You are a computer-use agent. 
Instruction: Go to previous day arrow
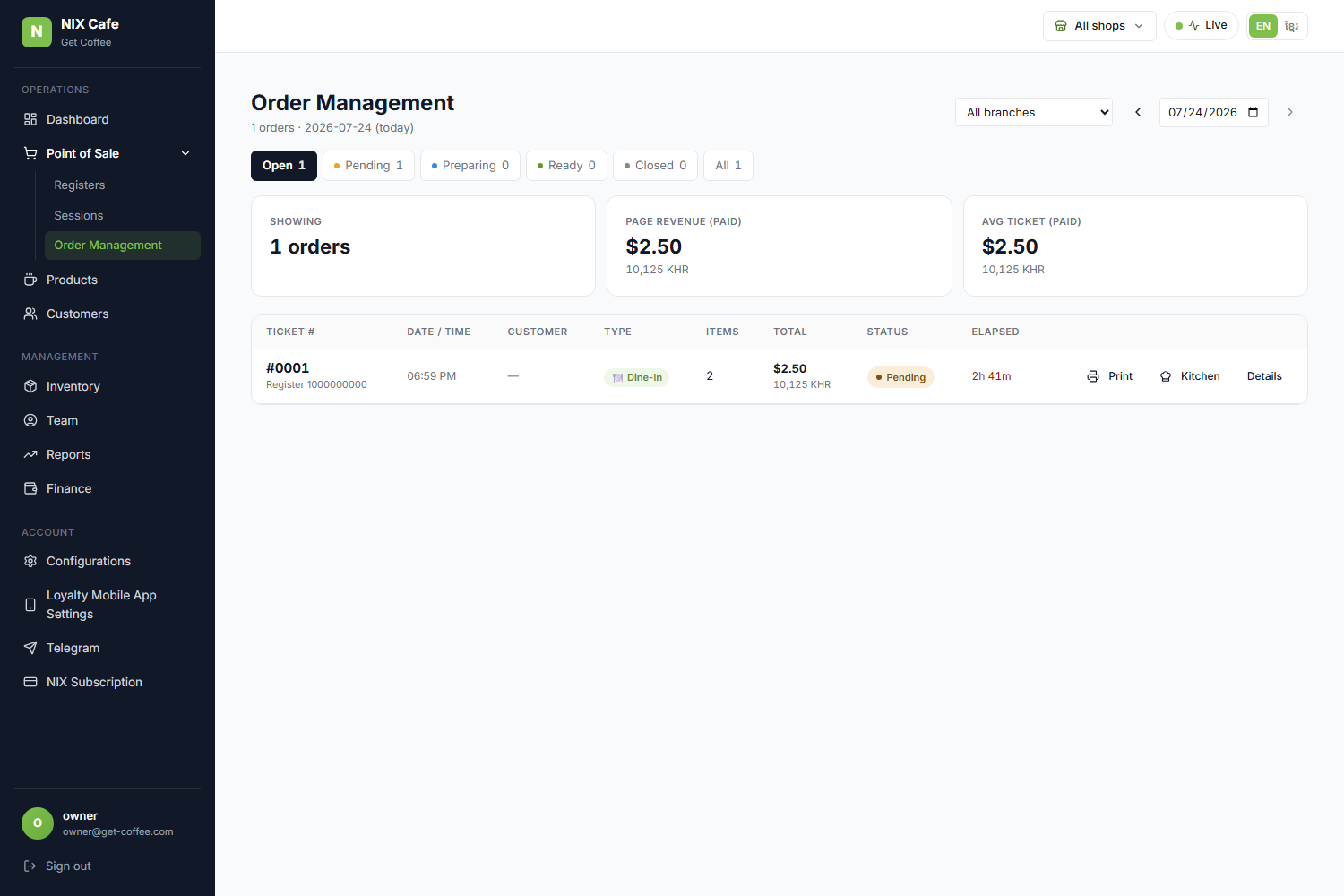[1138, 112]
